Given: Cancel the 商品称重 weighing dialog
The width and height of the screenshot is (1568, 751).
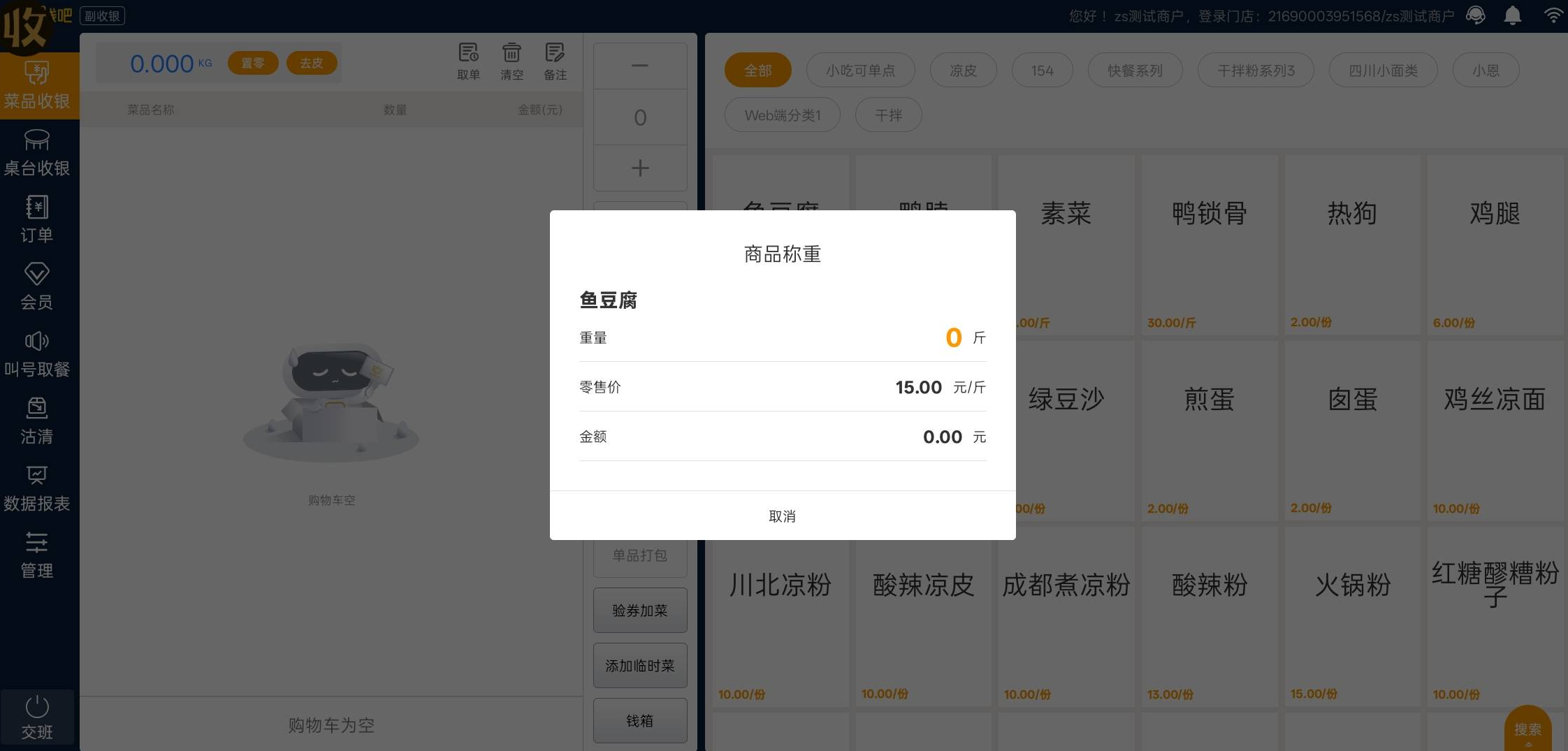Looking at the screenshot, I should 782,516.
